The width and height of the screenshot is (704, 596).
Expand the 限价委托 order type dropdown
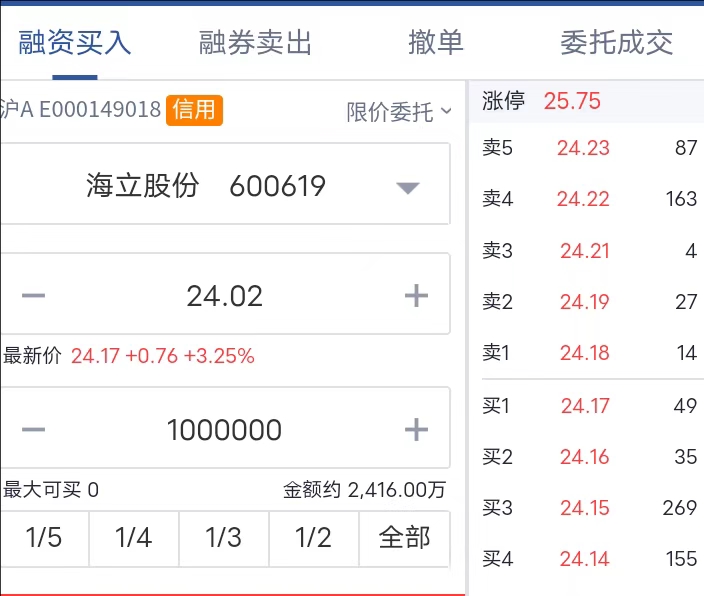coord(399,111)
